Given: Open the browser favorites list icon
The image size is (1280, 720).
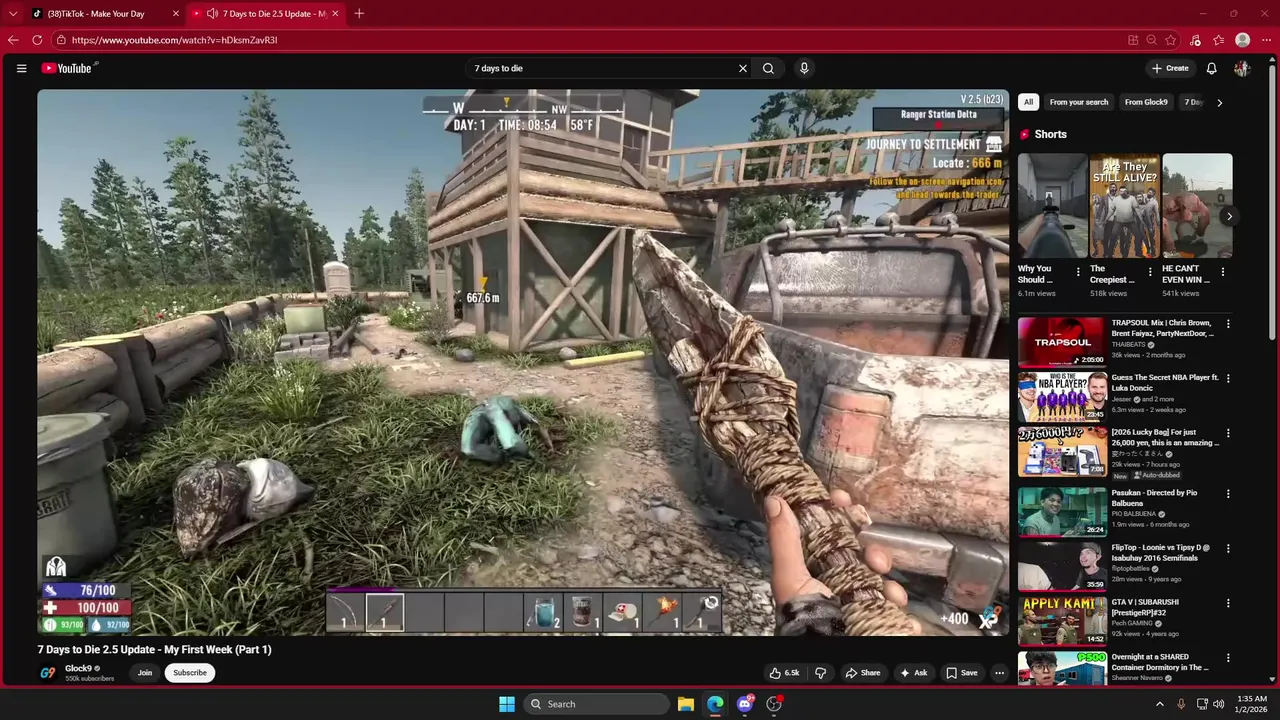Looking at the screenshot, I should (1218, 40).
